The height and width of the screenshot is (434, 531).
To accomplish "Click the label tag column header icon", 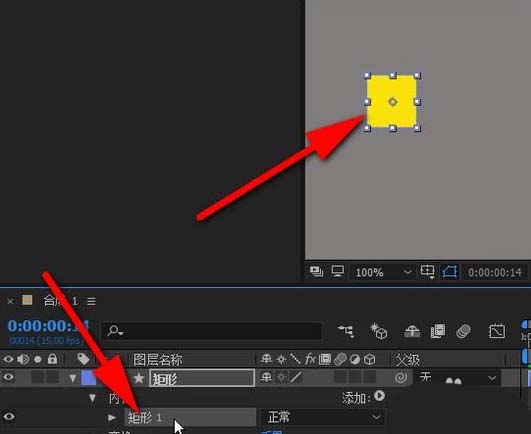I will pos(83,359).
